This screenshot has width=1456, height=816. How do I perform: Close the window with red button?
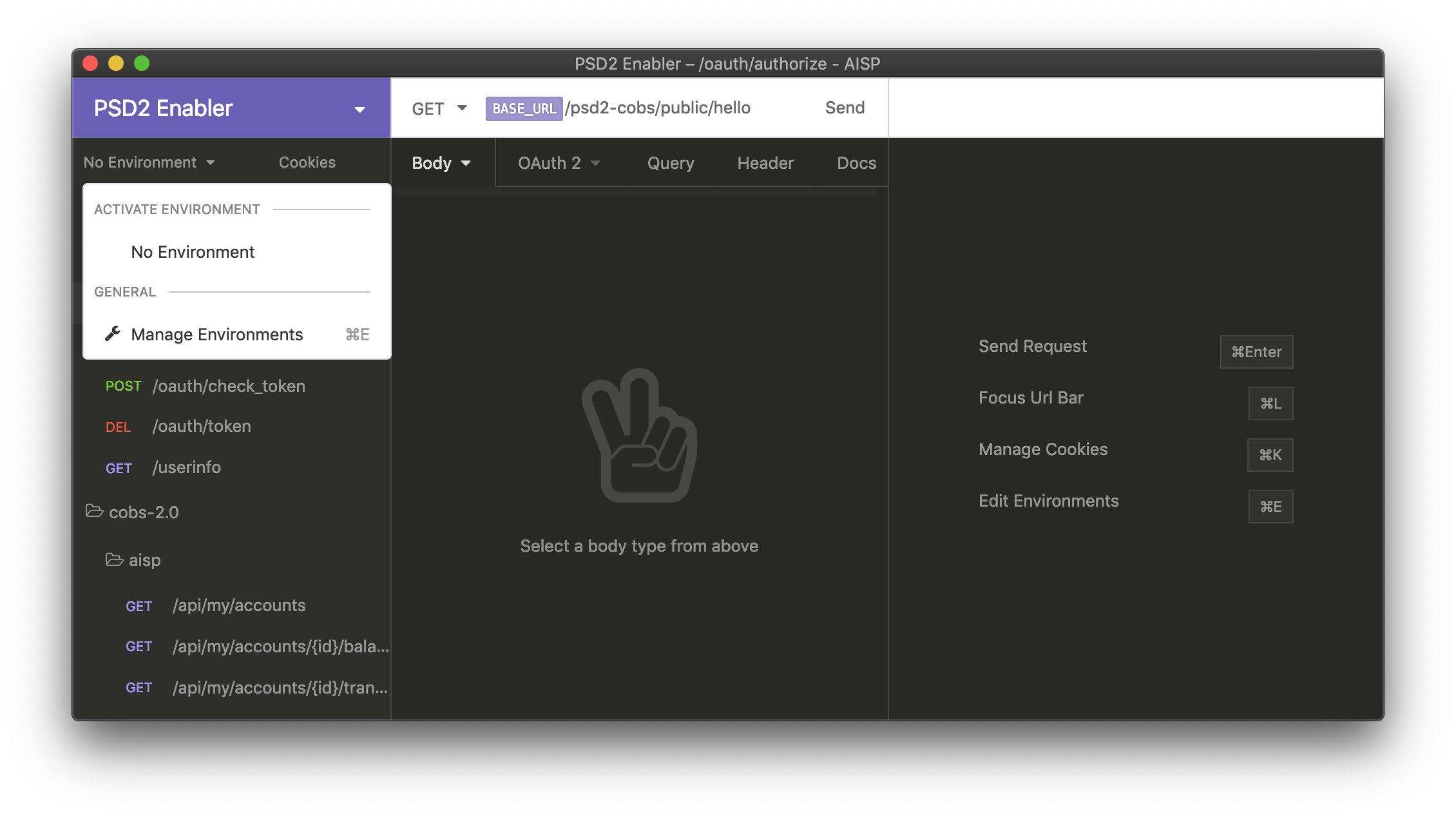90,63
